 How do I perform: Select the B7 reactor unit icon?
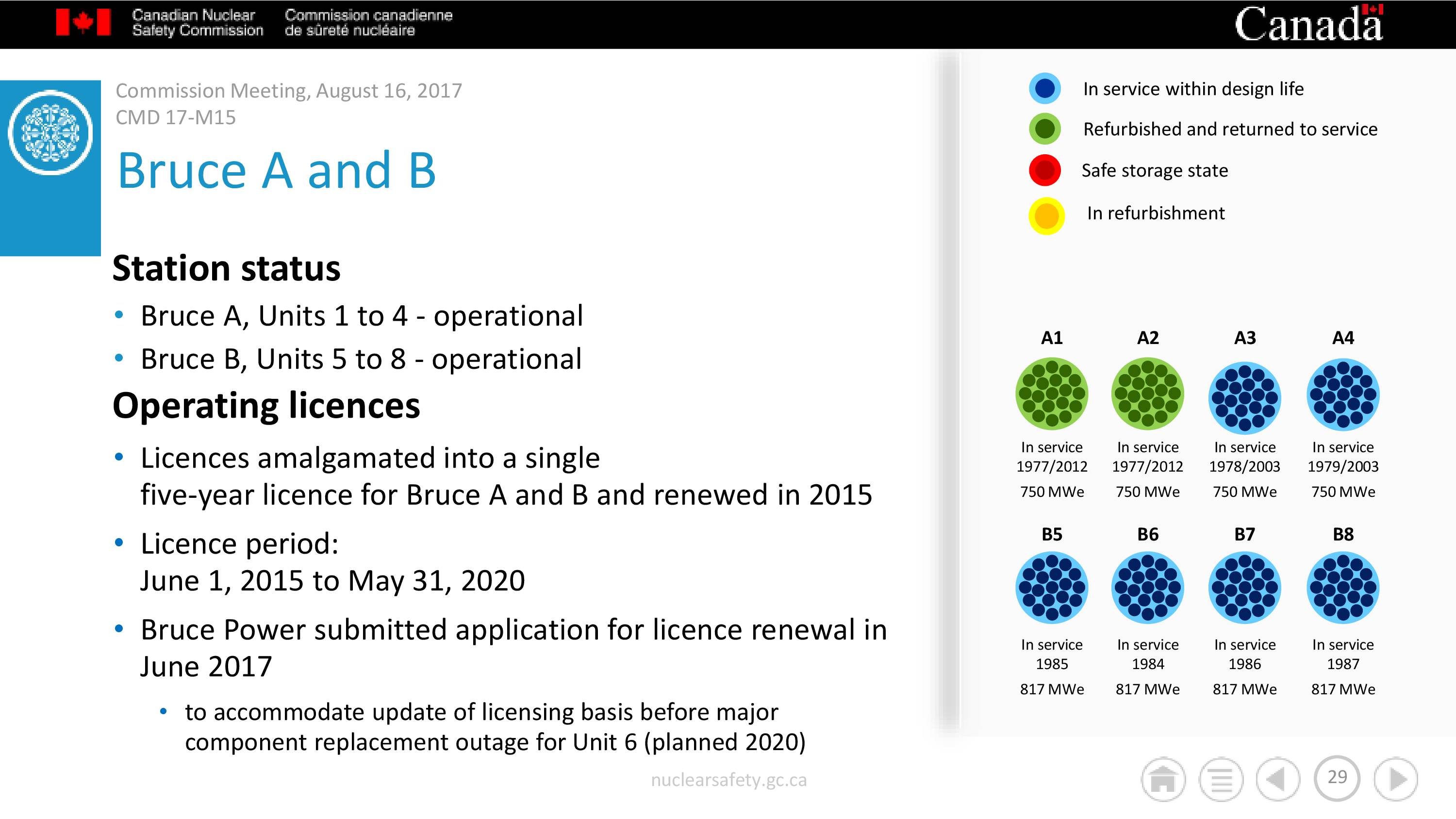click(1244, 588)
